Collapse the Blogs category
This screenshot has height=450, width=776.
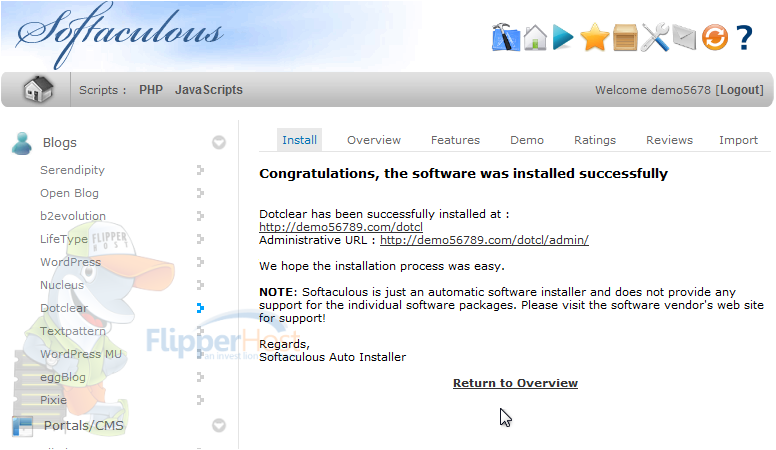point(219,143)
